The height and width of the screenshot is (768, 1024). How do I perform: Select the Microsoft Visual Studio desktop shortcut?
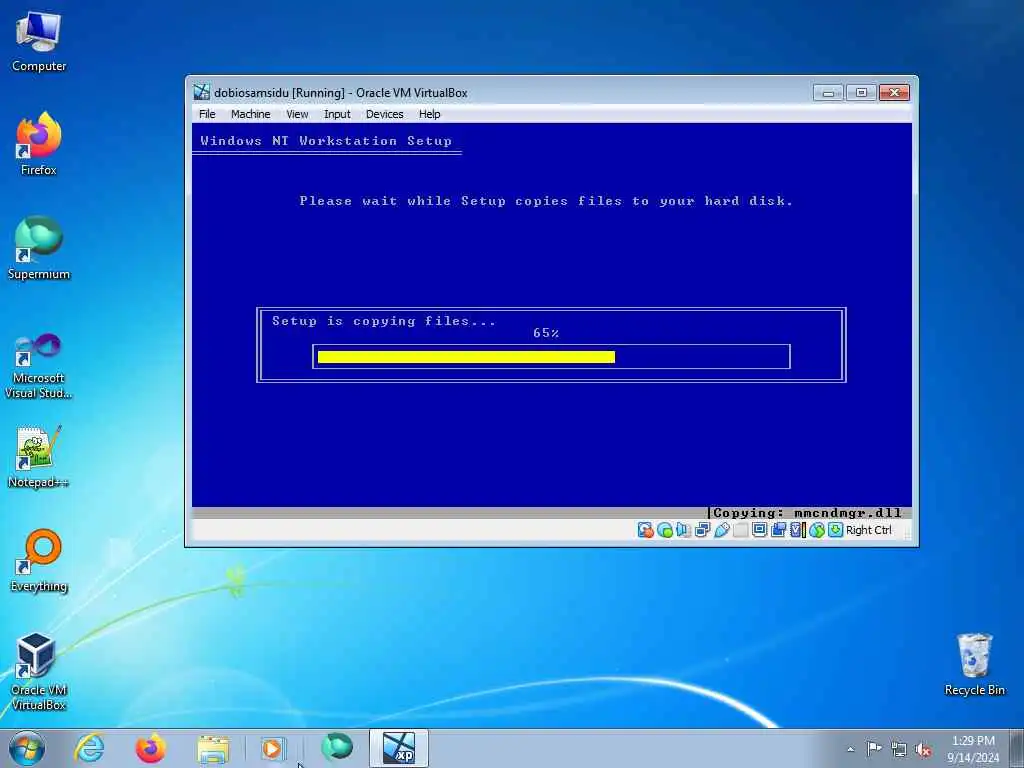(x=39, y=366)
